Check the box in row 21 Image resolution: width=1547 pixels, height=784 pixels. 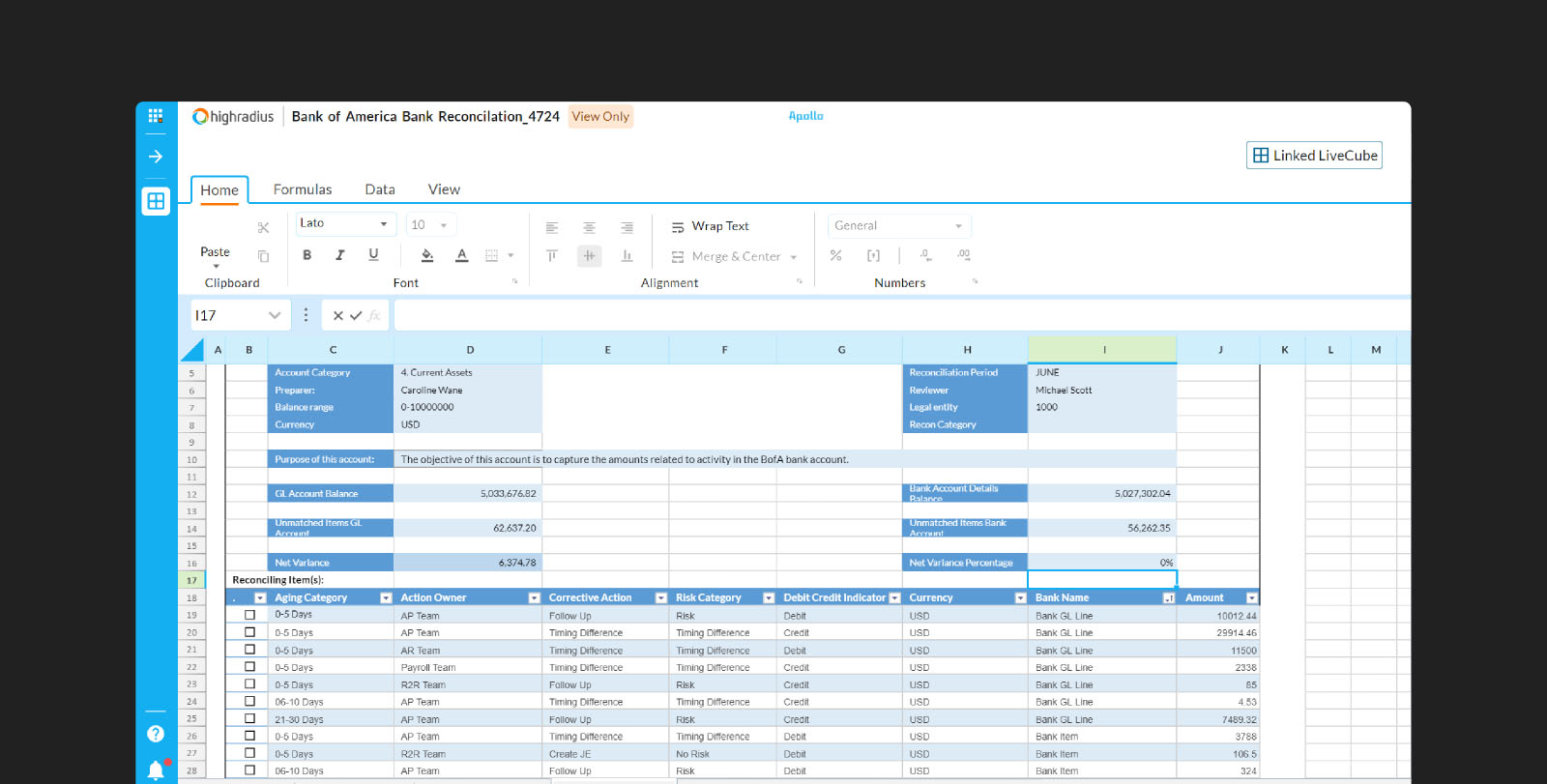pyautogui.click(x=249, y=650)
